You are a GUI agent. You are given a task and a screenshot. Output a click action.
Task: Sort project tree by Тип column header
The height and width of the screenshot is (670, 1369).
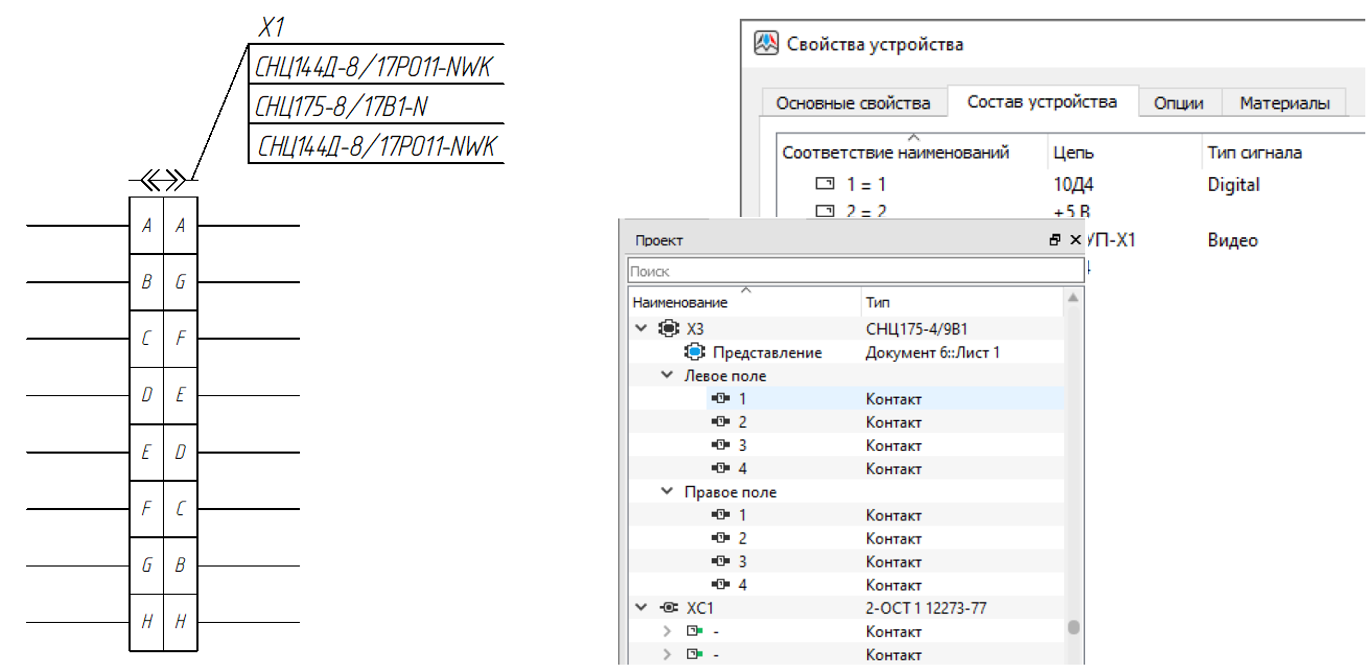point(878,302)
